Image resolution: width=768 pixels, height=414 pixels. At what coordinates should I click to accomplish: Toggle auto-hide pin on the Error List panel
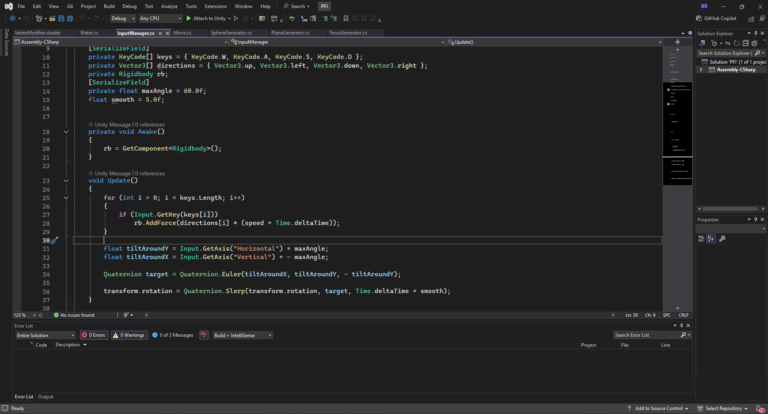(x=681, y=326)
